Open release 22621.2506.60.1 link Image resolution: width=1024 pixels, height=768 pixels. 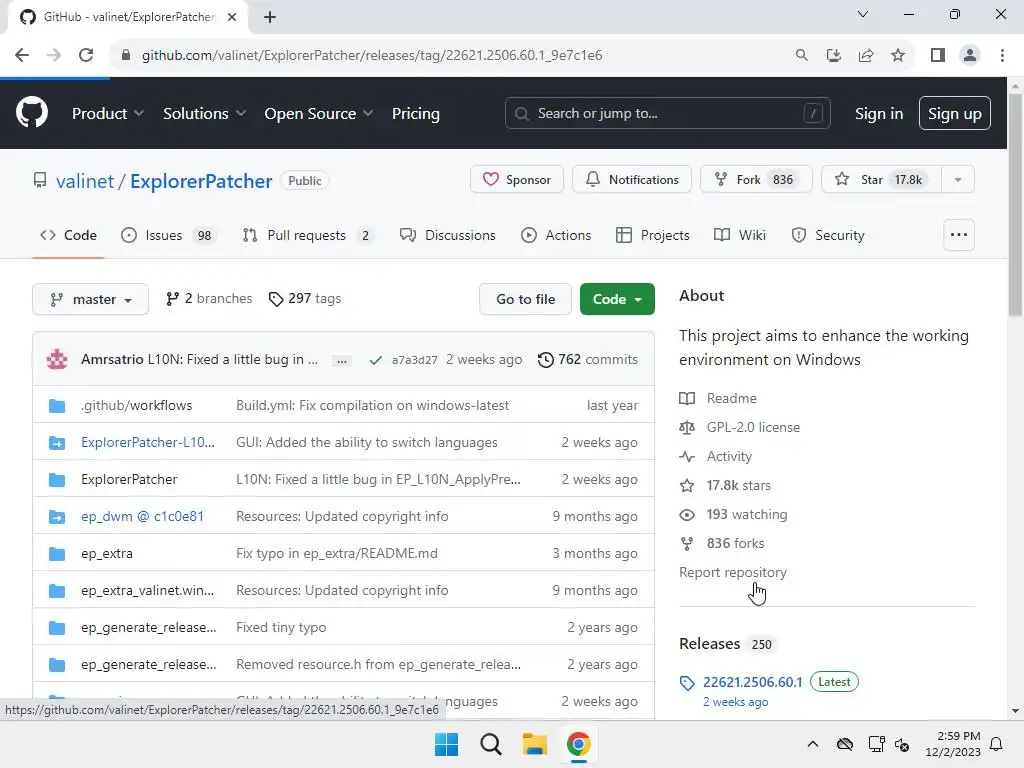tap(752, 682)
